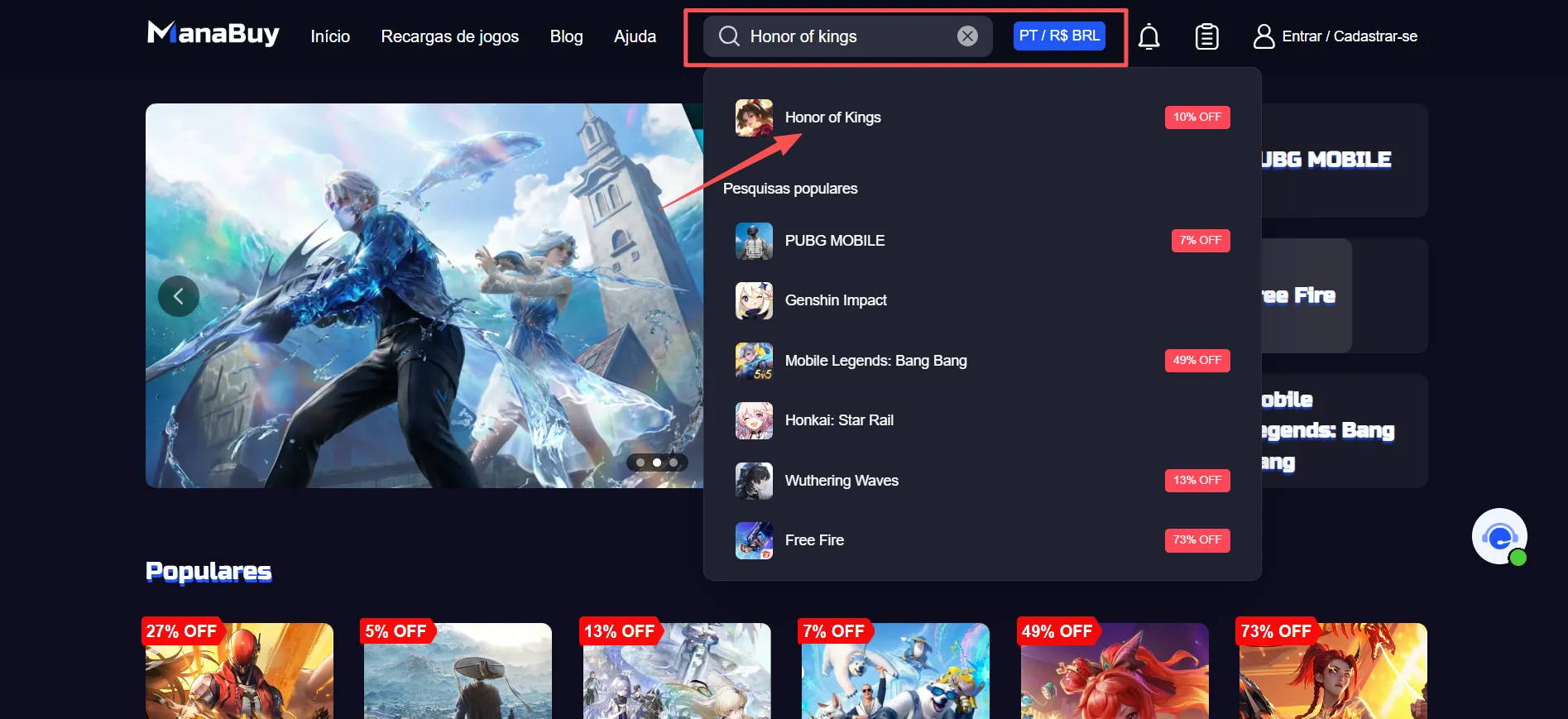Screen dimensions: 1568x719
Task: Choose Mobile Legends: Bang Bang suggestion
Action: [x=982, y=361]
